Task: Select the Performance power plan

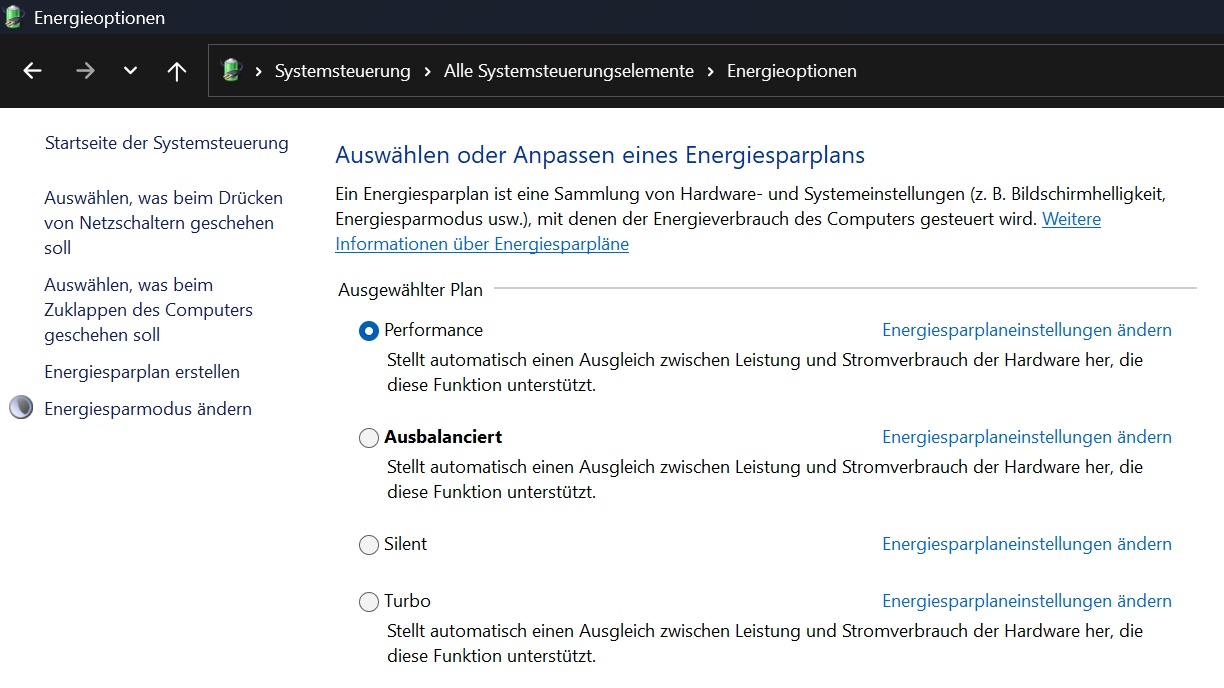Action: click(369, 331)
